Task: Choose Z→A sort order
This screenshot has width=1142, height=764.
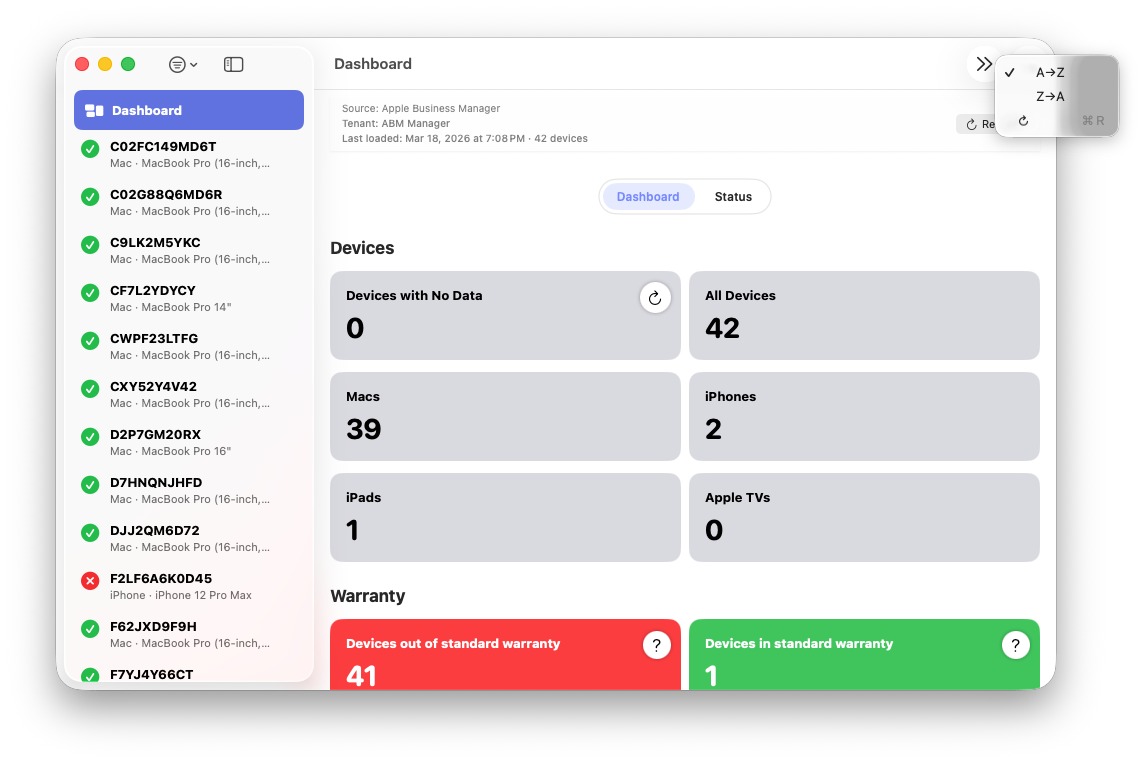Action: pyautogui.click(x=1050, y=97)
